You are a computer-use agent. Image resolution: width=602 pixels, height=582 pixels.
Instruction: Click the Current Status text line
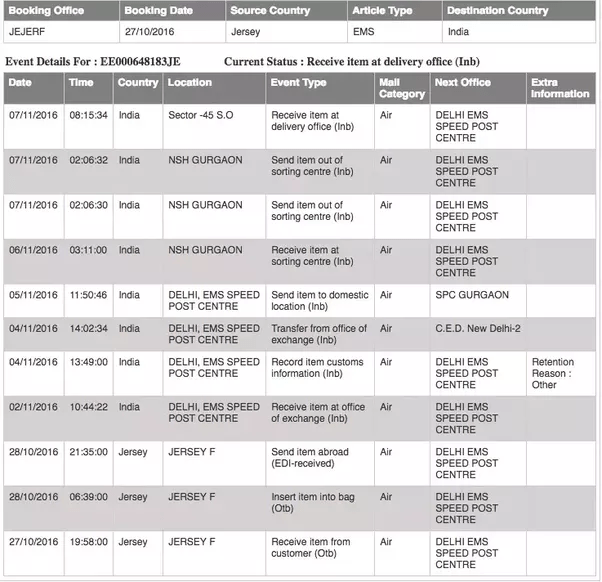tap(352, 61)
